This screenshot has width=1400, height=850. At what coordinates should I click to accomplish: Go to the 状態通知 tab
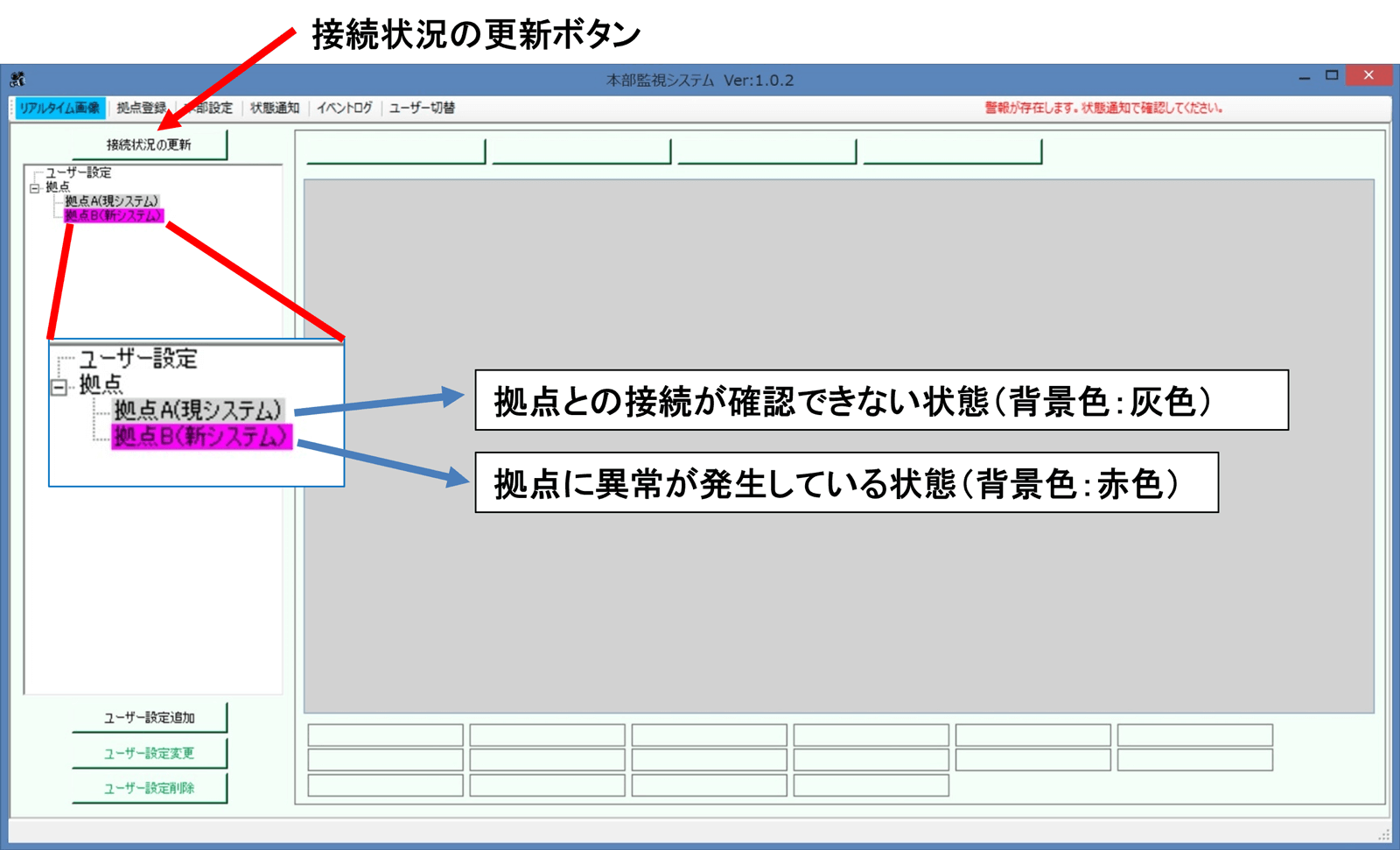(275, 108)
